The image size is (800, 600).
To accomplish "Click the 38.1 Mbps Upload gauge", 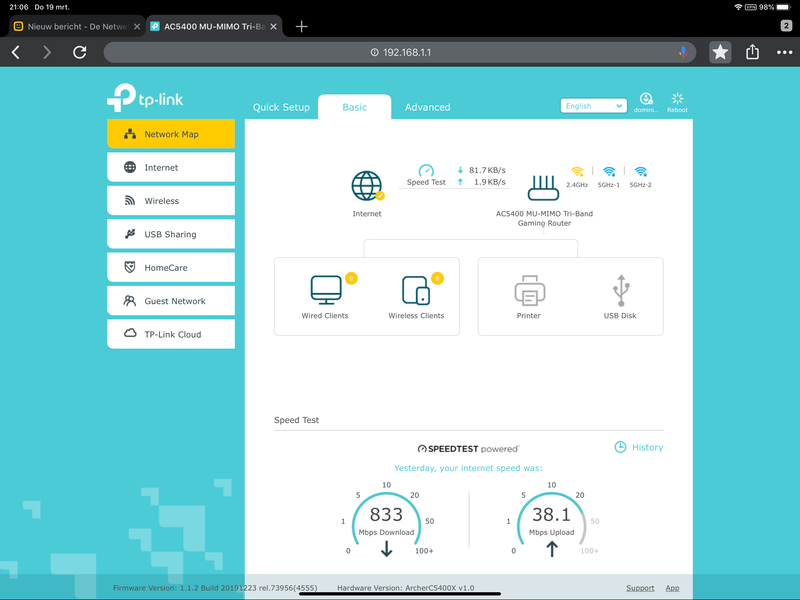I will coord(552,520).
